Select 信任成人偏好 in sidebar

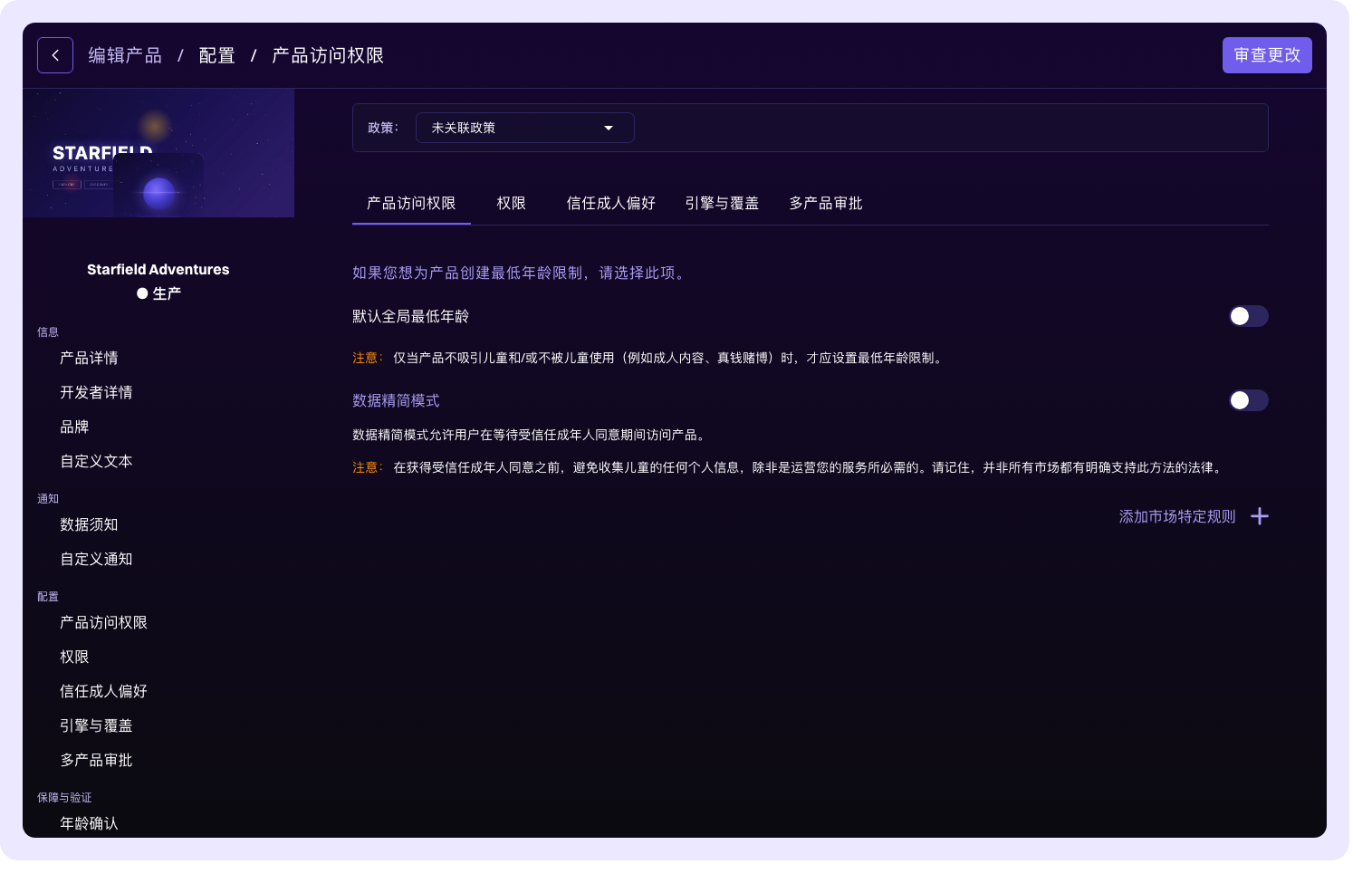point(103,691)
